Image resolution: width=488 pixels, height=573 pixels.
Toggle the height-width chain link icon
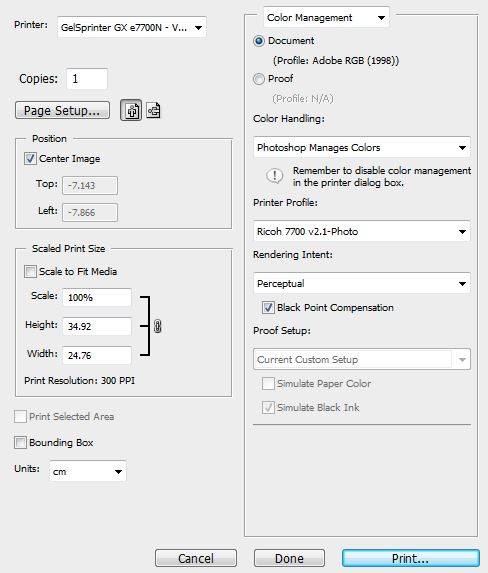tap(158, 326)
